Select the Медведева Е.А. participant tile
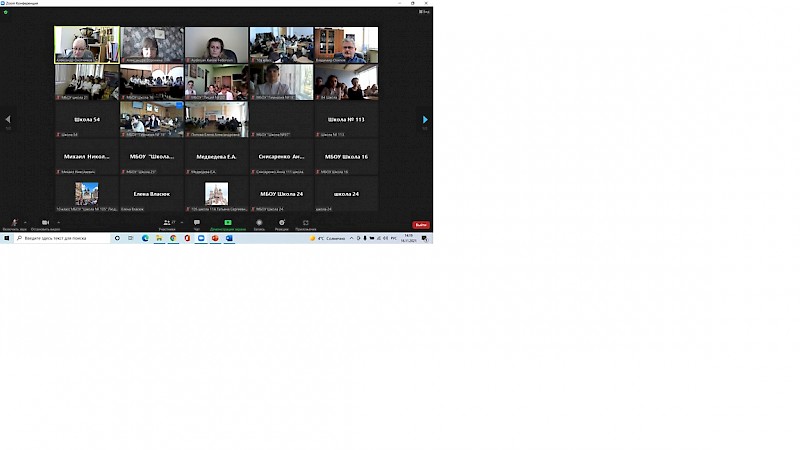The width and height of the screenshot is (800, 450). (x=216, y=157)
